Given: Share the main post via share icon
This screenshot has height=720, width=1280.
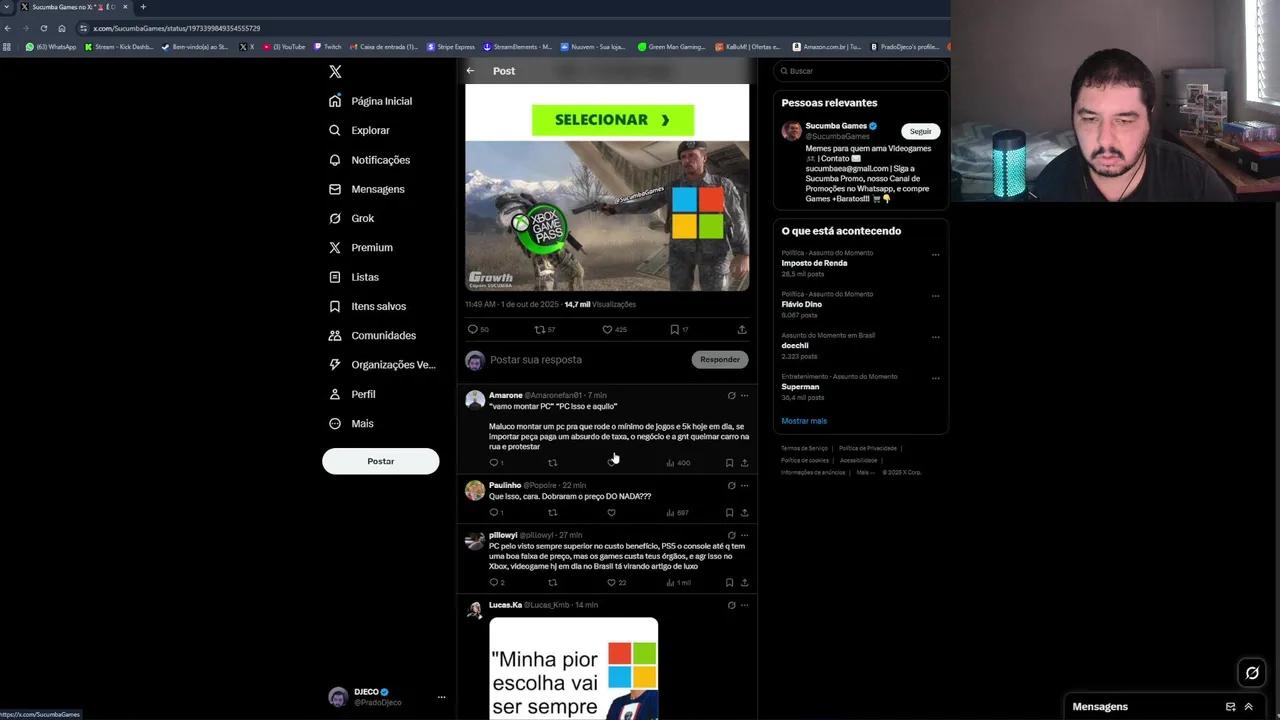Looking at the screenshot, I should tap(741, 329).
